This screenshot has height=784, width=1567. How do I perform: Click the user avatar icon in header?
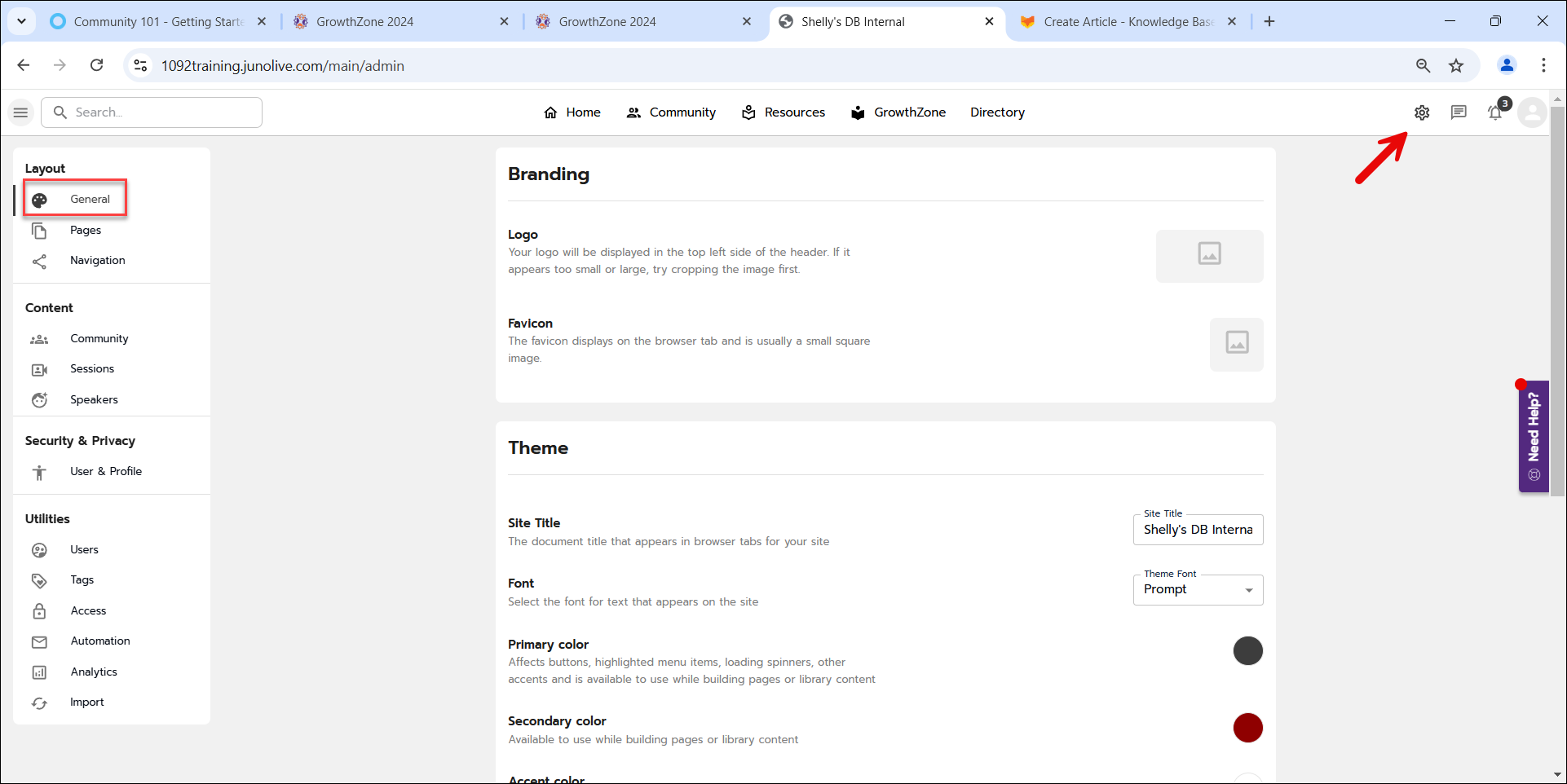pyautogui.click(x=1532, y=112)
